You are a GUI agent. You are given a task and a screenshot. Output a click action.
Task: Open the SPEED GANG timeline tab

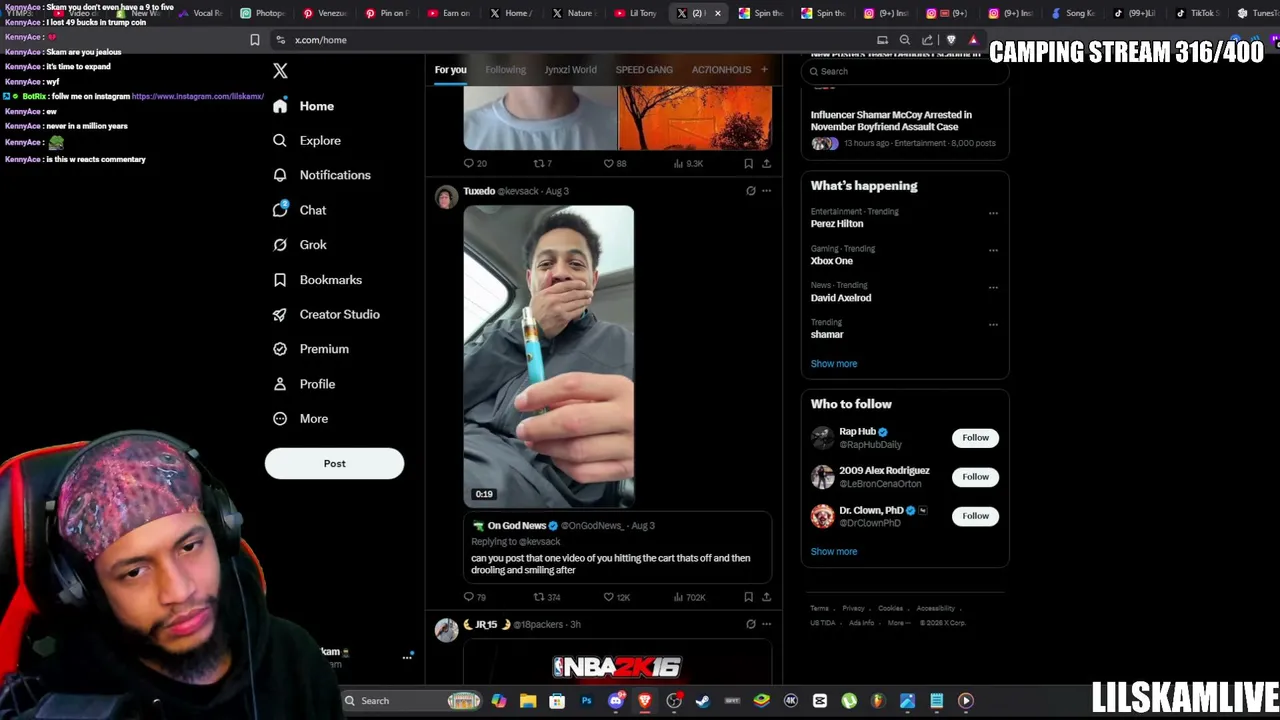tap(644, 70)
